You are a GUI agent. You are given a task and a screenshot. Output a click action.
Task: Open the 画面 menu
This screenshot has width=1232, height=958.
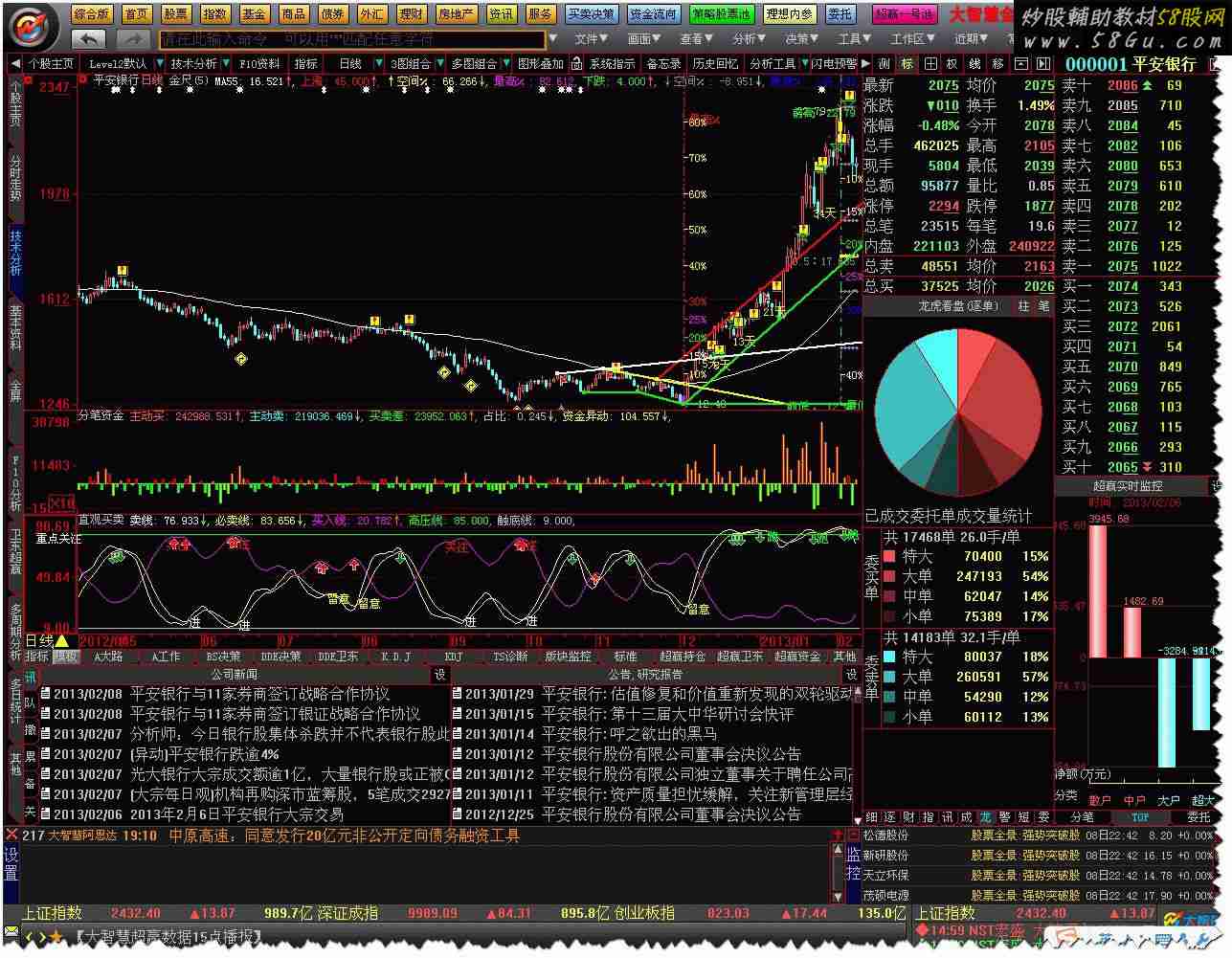(x=643, y=39)
